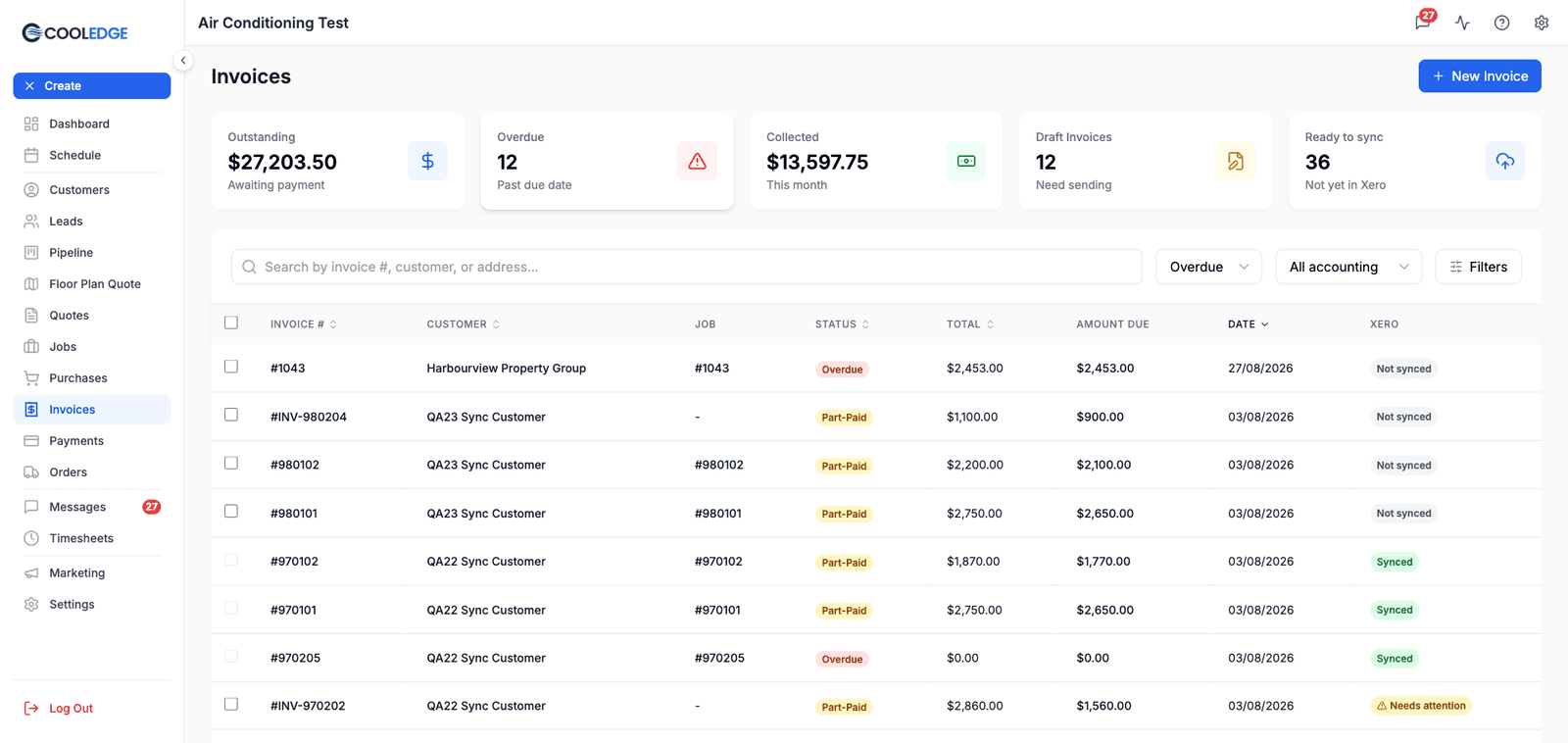Click the Collected cash icon
Screen dimensions: 1568x743
[x=966, y=161]
